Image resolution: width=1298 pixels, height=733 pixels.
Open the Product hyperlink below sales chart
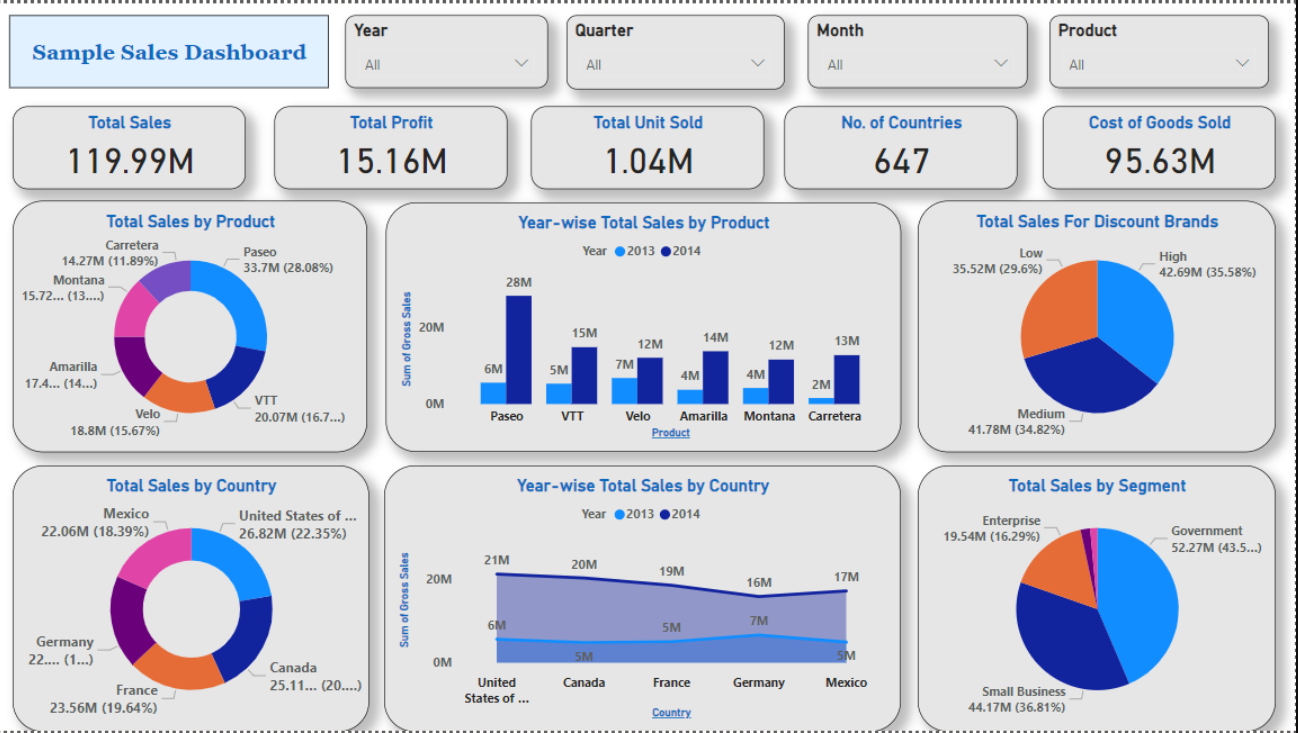pyautogui.click(x=670, y=432)
